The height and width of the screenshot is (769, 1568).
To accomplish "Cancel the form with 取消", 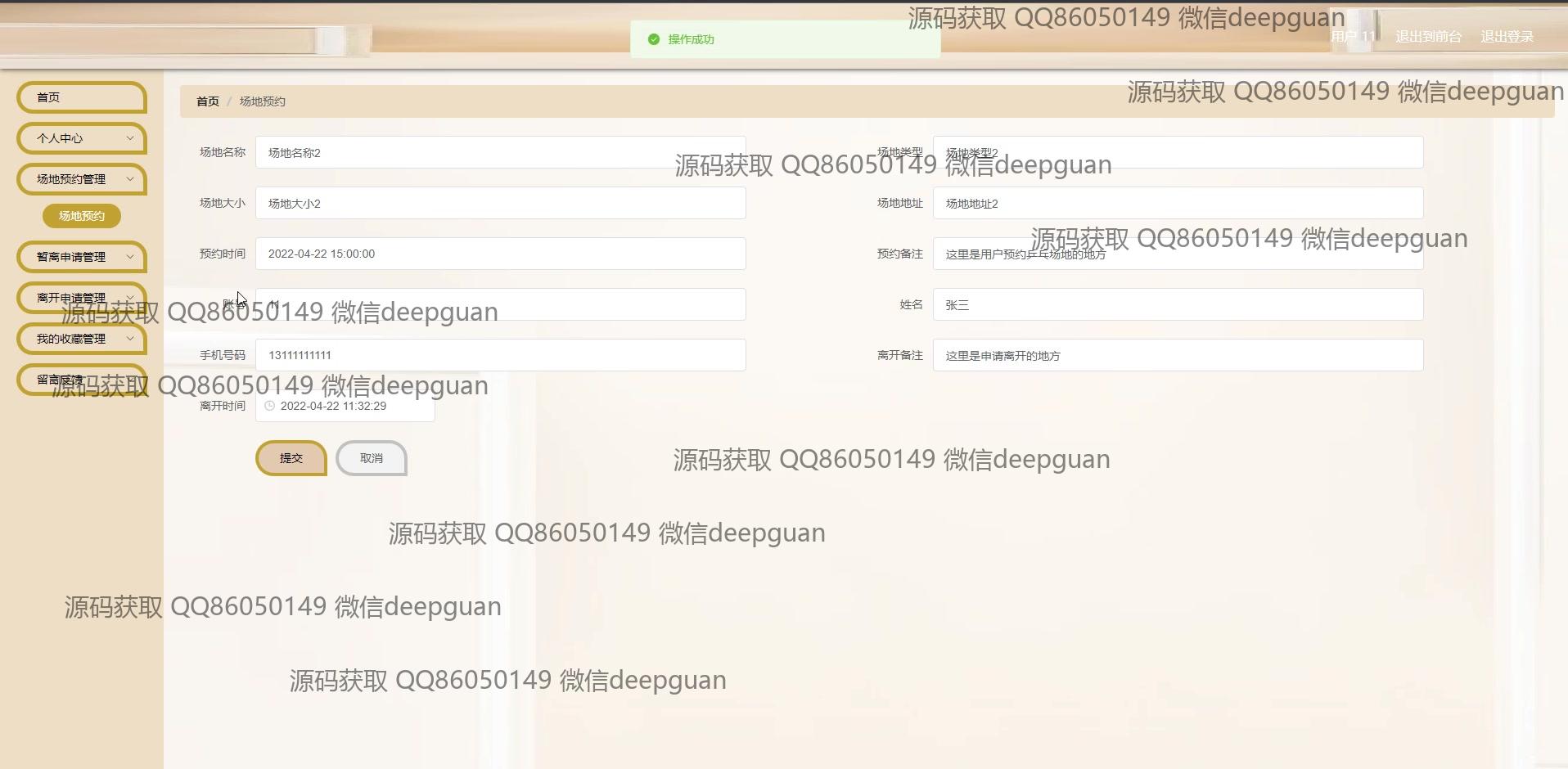I will (x=372, y=458).
